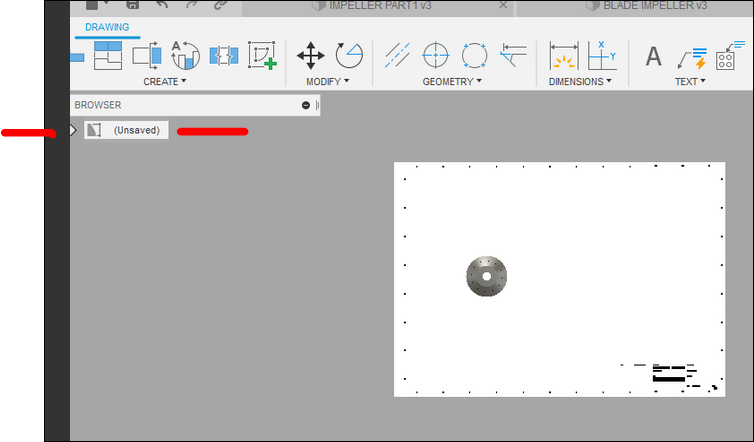Open the MODIFY dropdown menu
Viewport: 754px width, 442px height.
coord(328,82)
